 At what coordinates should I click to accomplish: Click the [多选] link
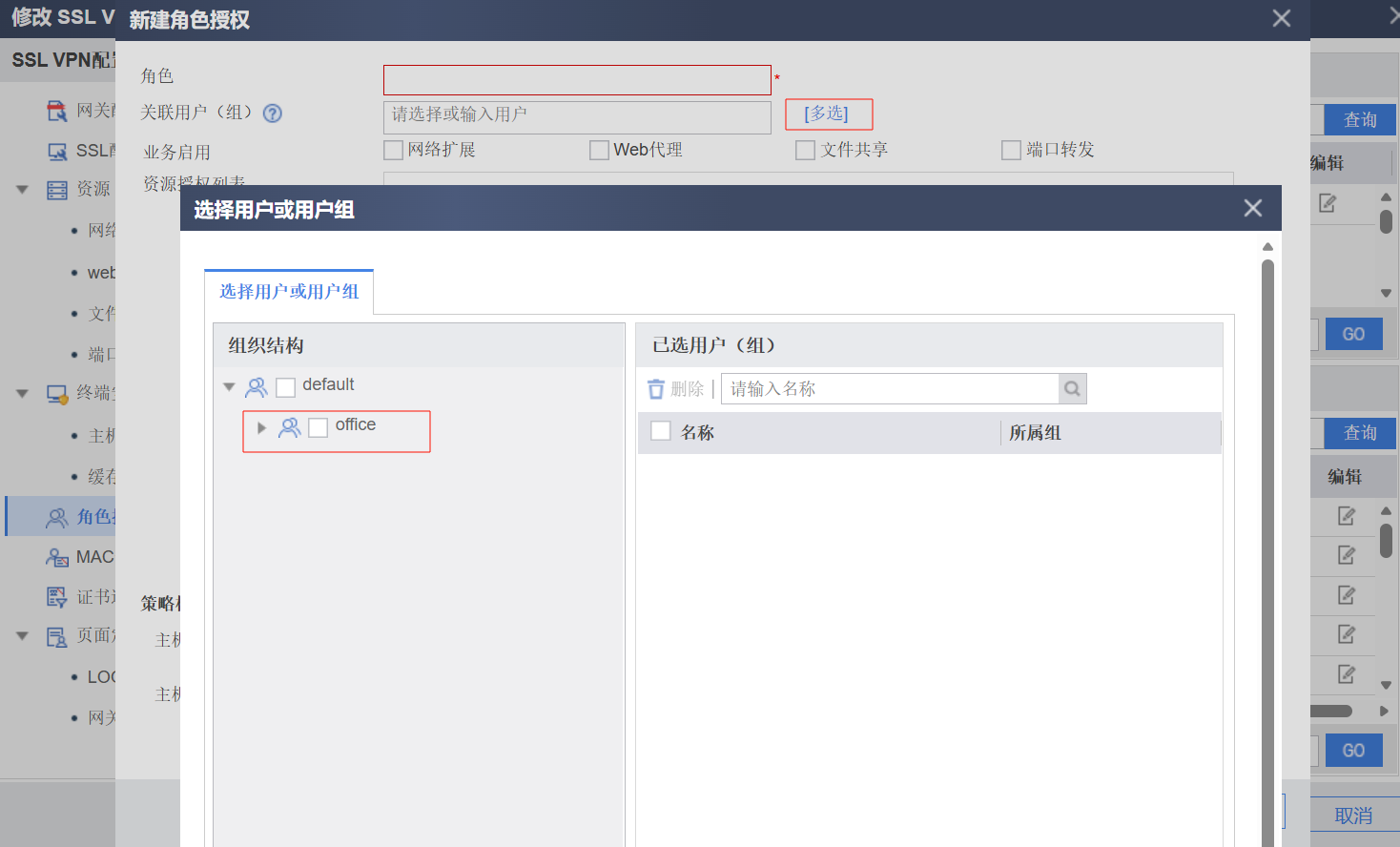tap(827, 114)
